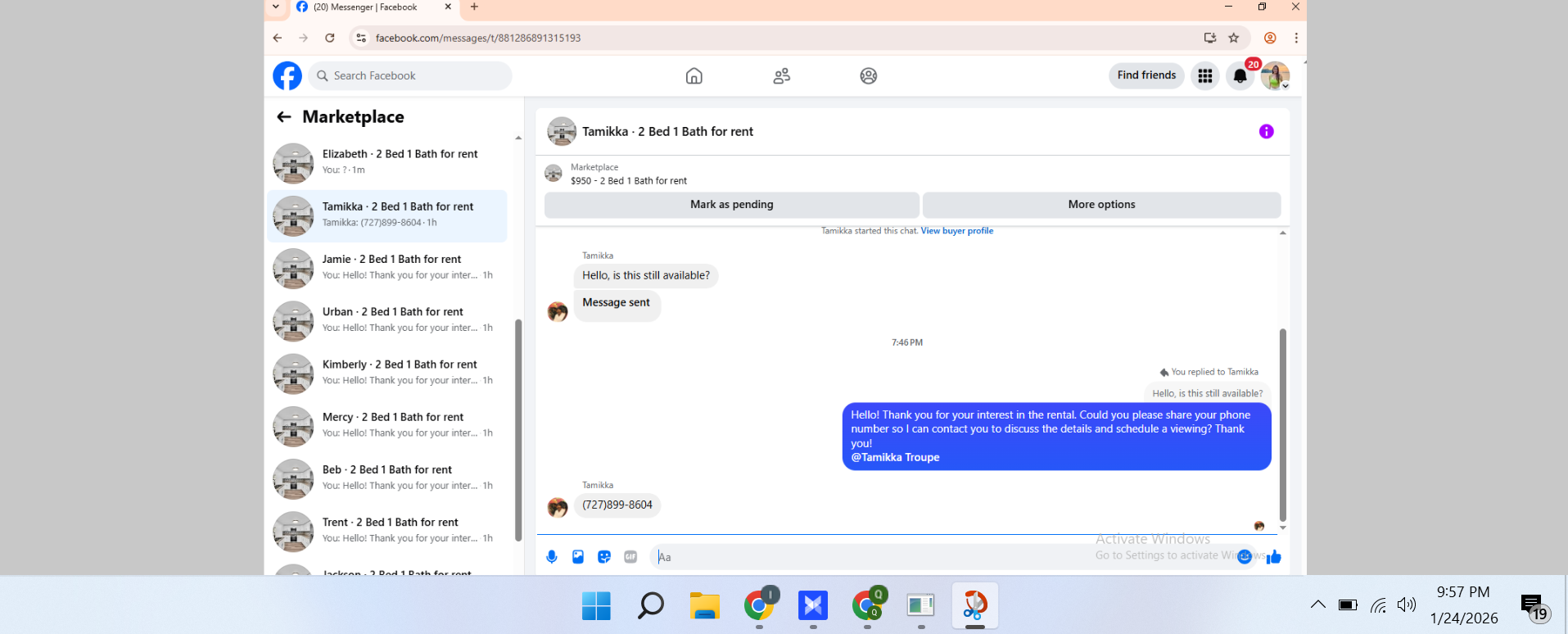Open conversation information purple icon
Screen dimensions: 1568x634
pos(1266,131)
